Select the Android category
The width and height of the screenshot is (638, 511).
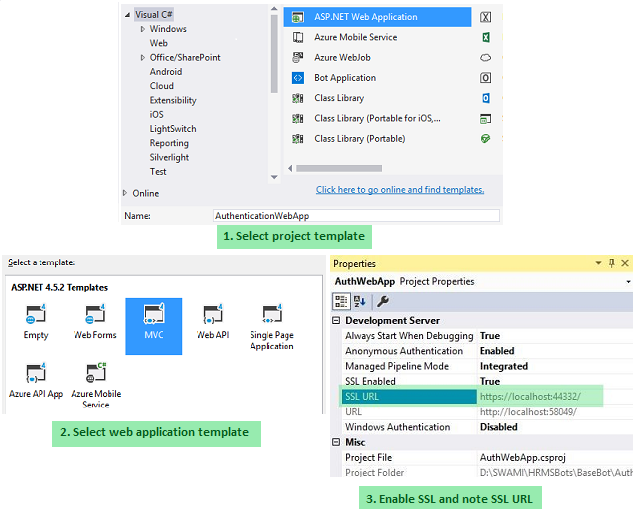[x=166, y=72]
